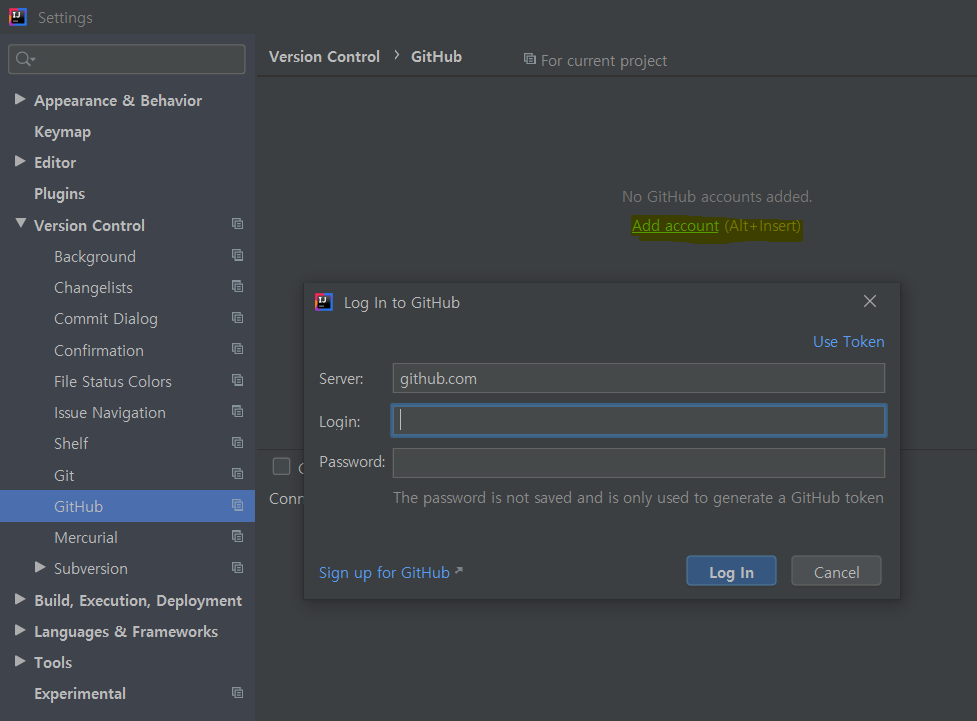The image size is (977, 721).
Task: Click project-scope icon beside Mercurial
Action: point(237,537)
